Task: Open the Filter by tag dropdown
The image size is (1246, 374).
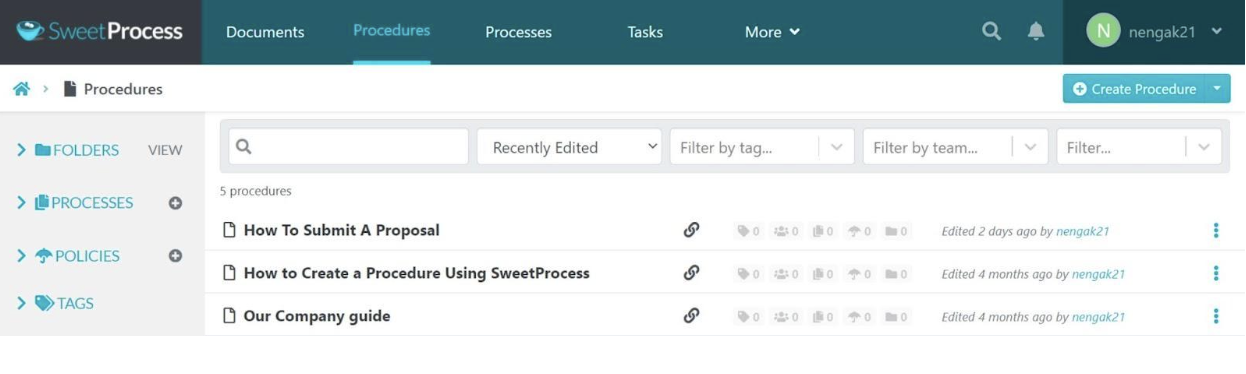Action: coord(762,147)
